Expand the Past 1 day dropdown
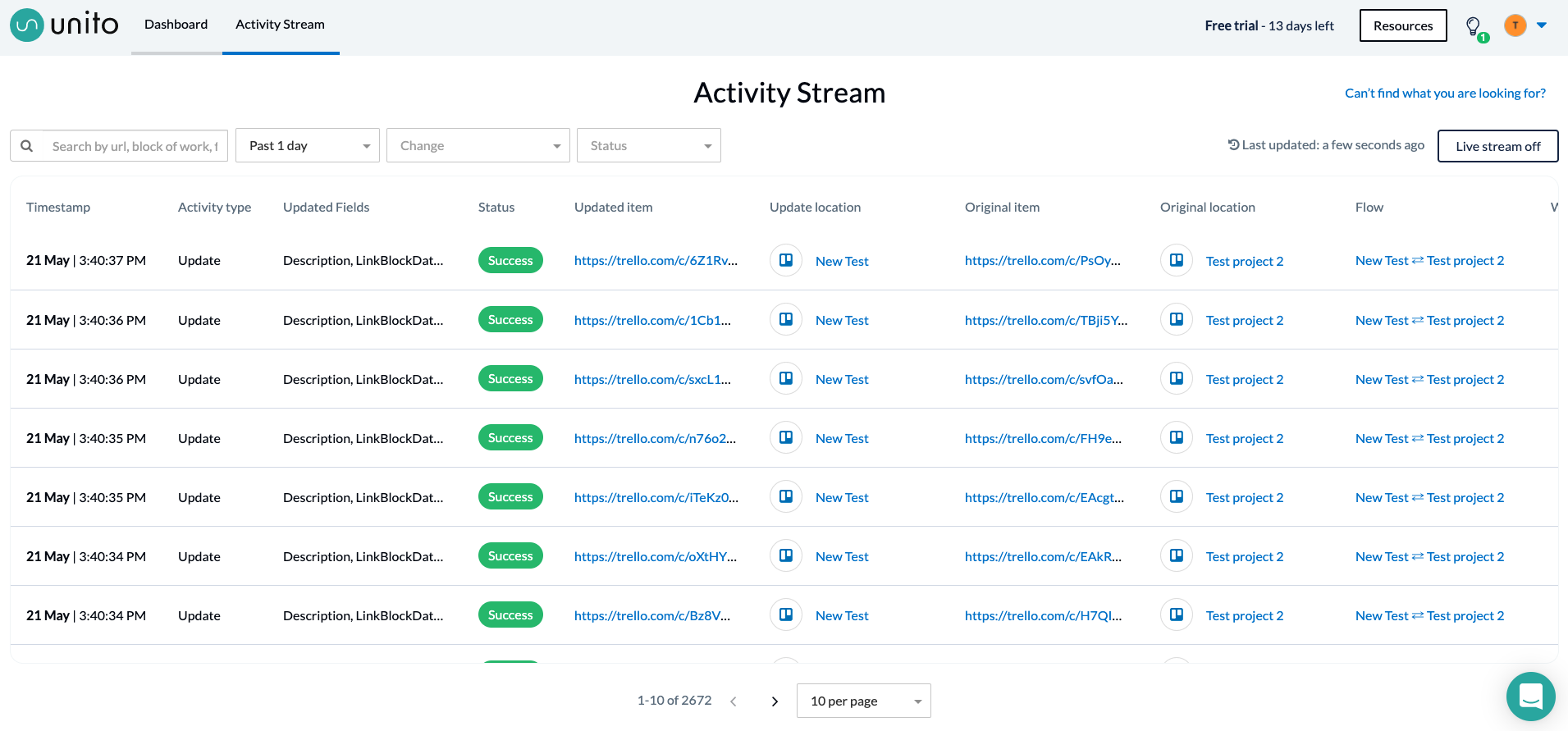 (308, 145)
